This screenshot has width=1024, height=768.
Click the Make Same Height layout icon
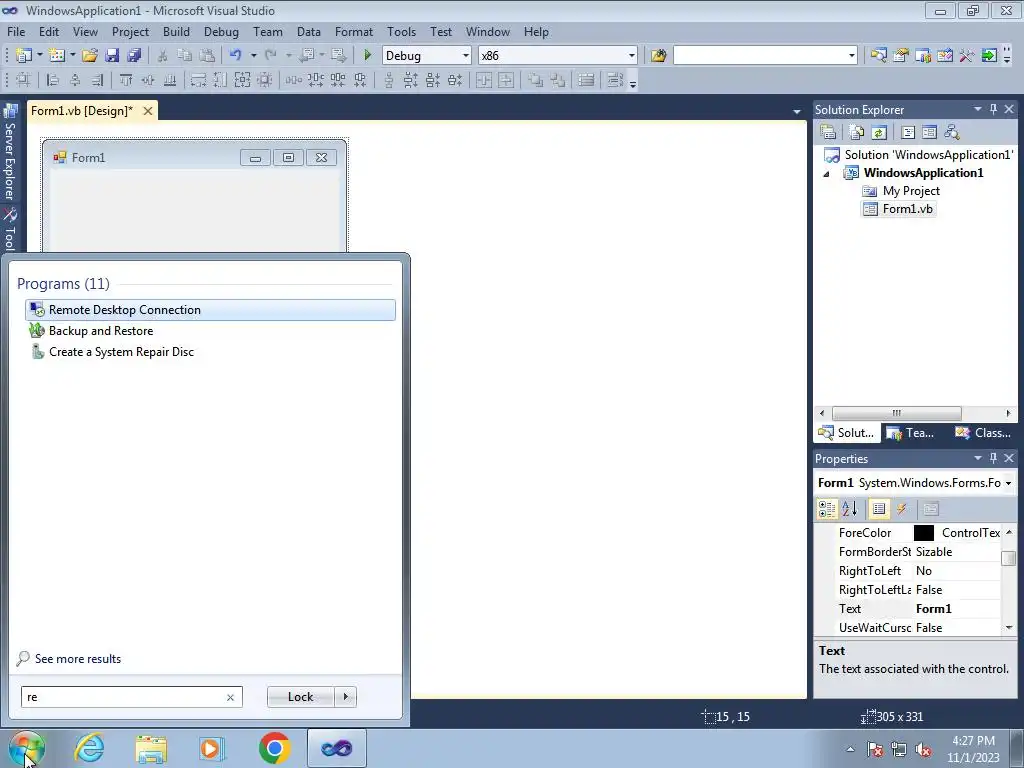pyautogui.click(x=220, y=80)
